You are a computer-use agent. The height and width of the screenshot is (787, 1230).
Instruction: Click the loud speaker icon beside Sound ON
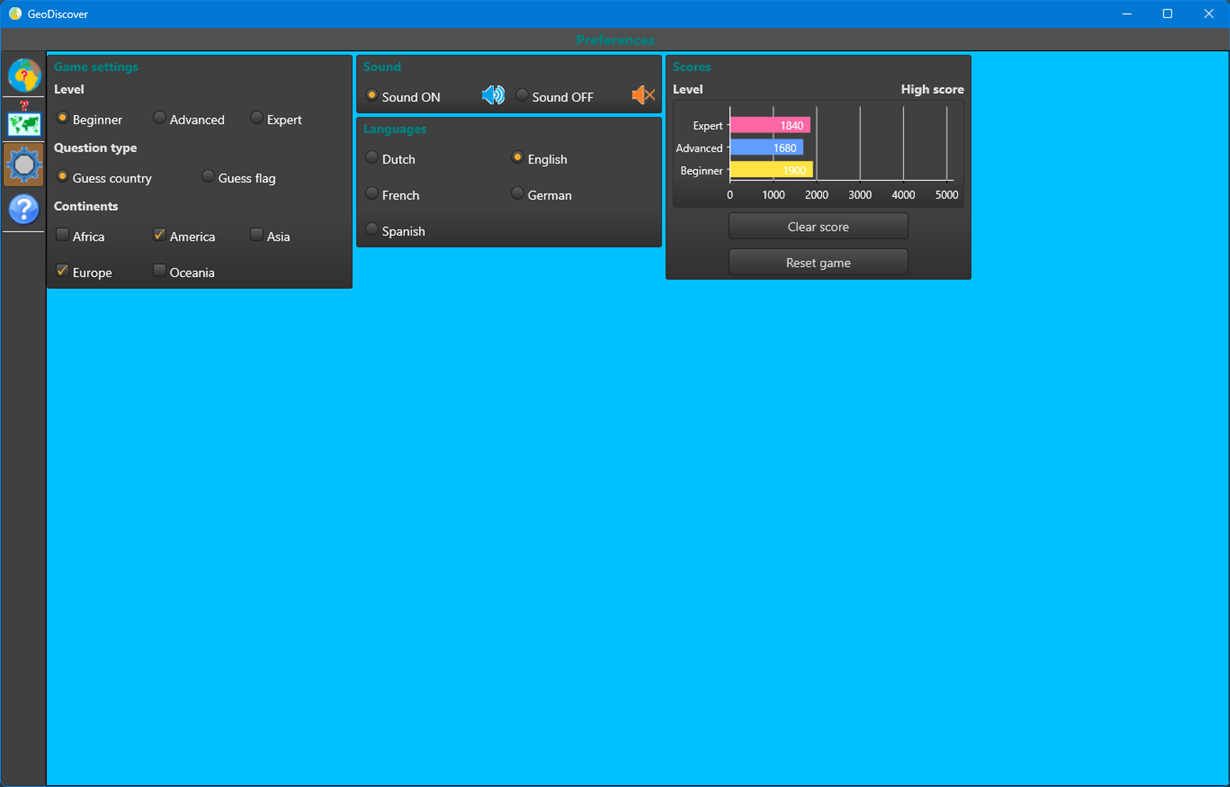[x=492, y=94]
